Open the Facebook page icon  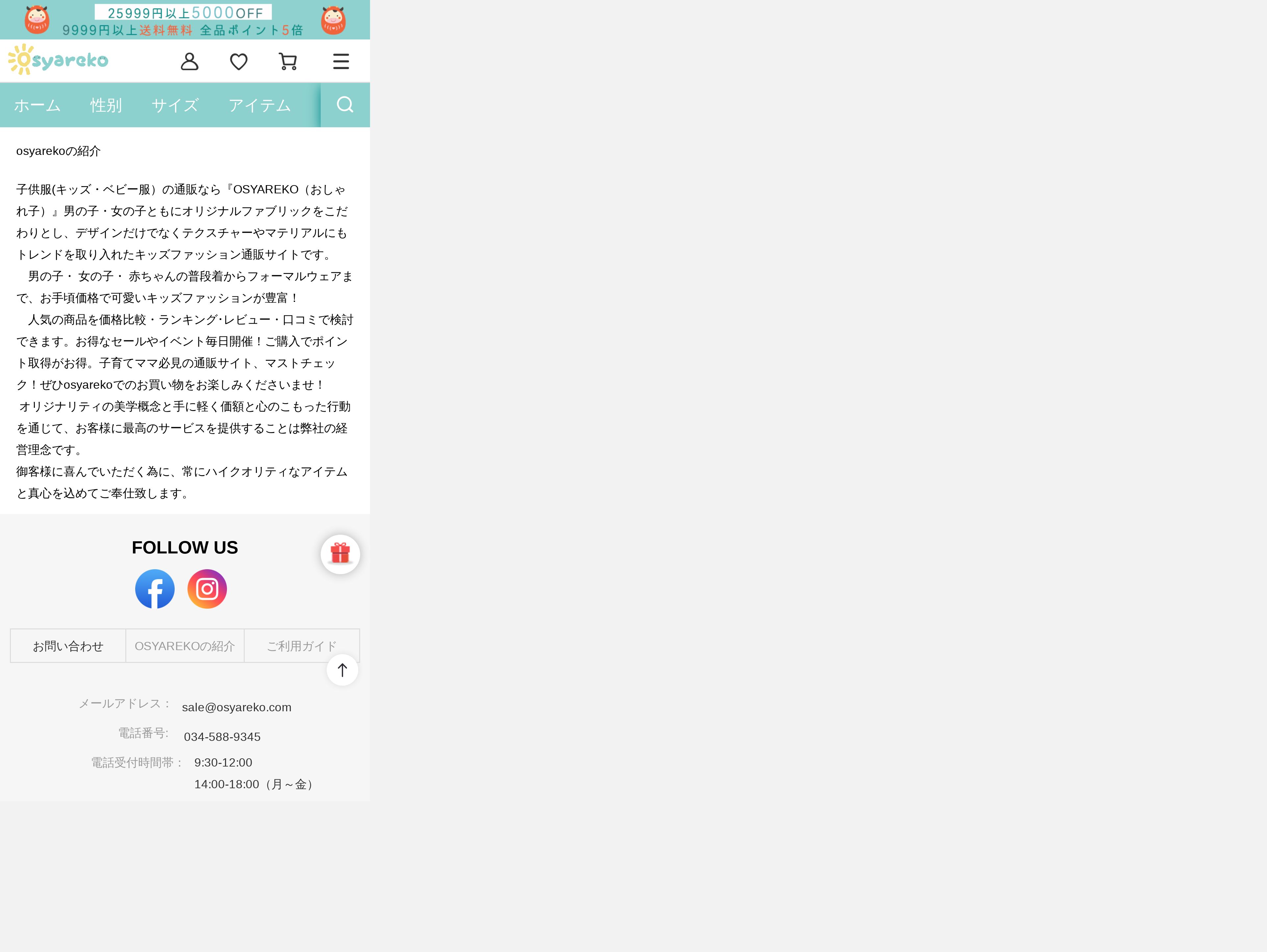(x=155, y=589)
